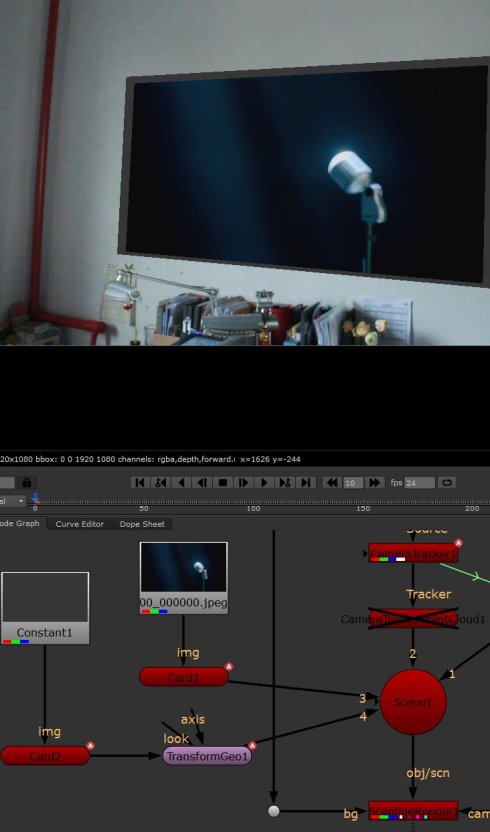Skip back by frame increment

click(332, 482)
